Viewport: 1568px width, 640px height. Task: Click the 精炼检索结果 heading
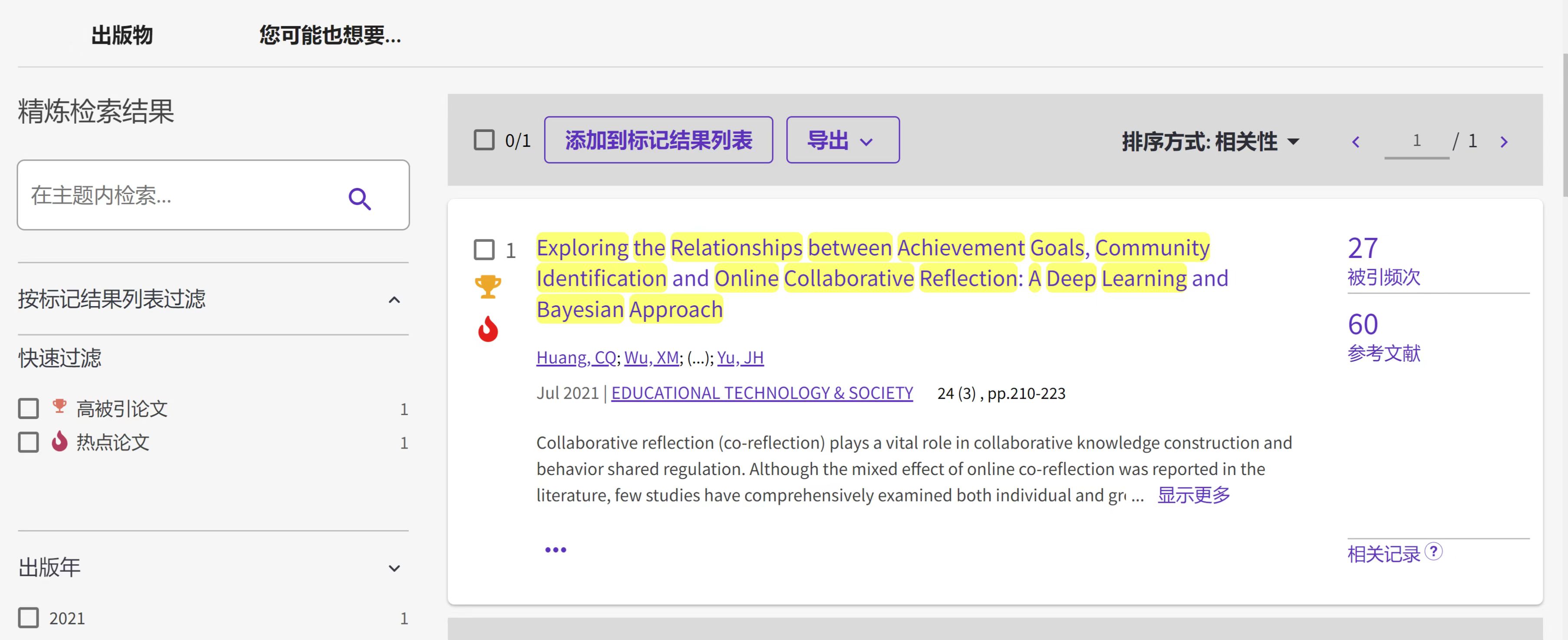[x=96, y=112]
